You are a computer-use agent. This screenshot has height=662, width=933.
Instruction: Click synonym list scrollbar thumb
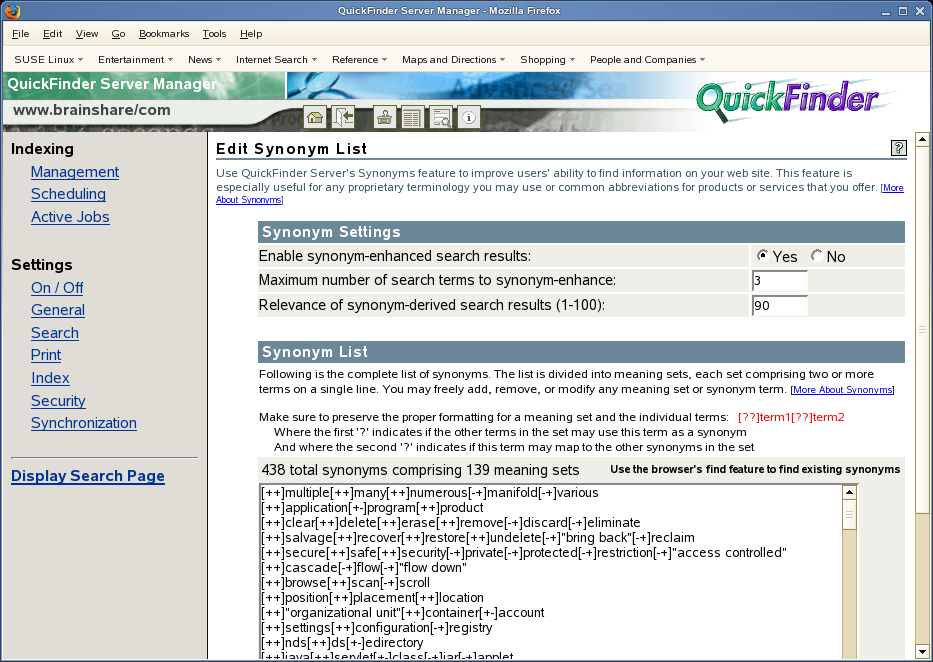tap(850, 514)
